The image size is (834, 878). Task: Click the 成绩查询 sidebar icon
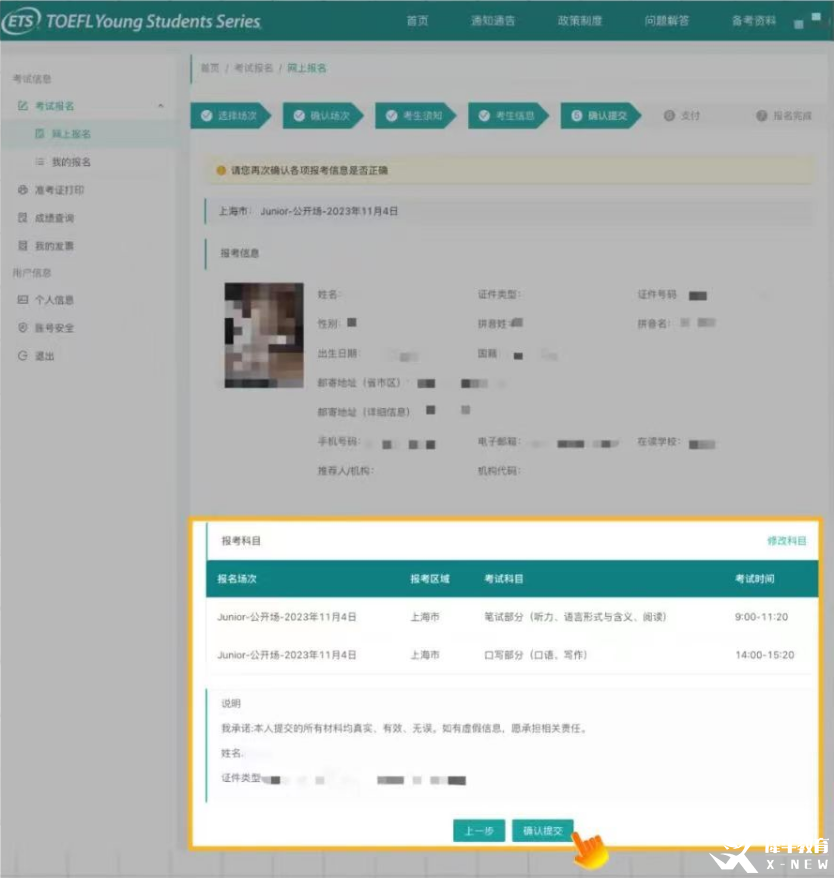pyautogui.click(x=22, y=217)
